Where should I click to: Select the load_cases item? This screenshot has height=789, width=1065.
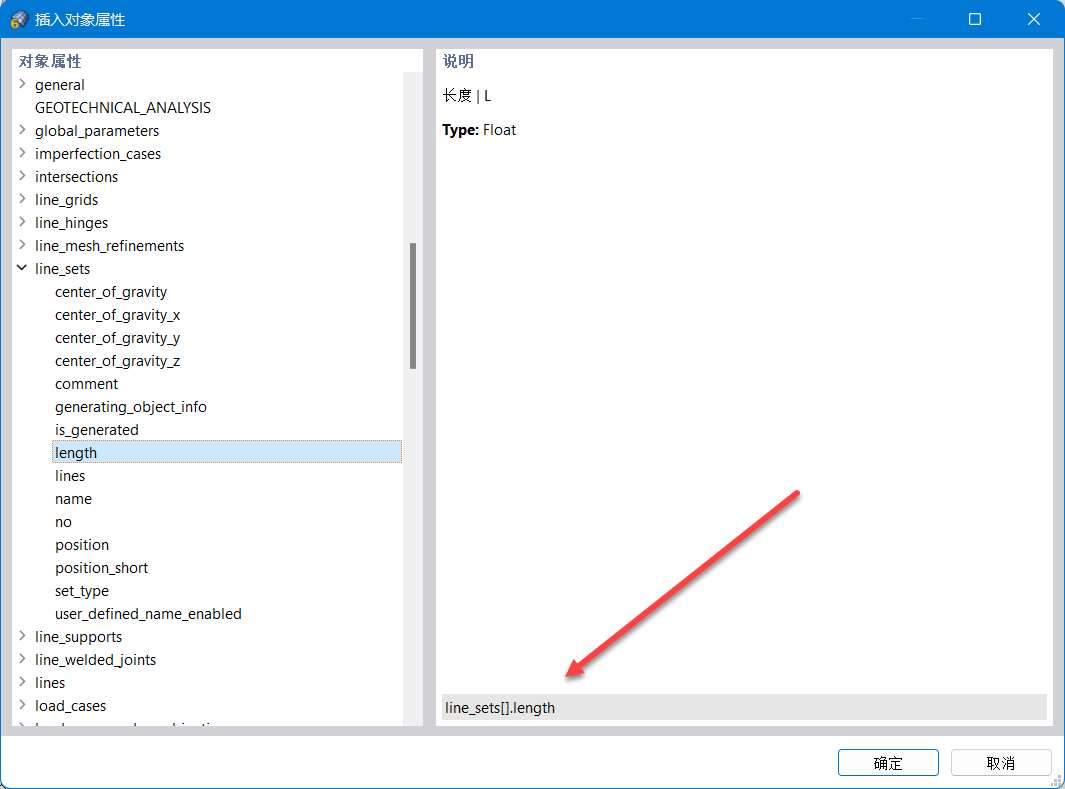pyautogui.click(x=70, y=706)
